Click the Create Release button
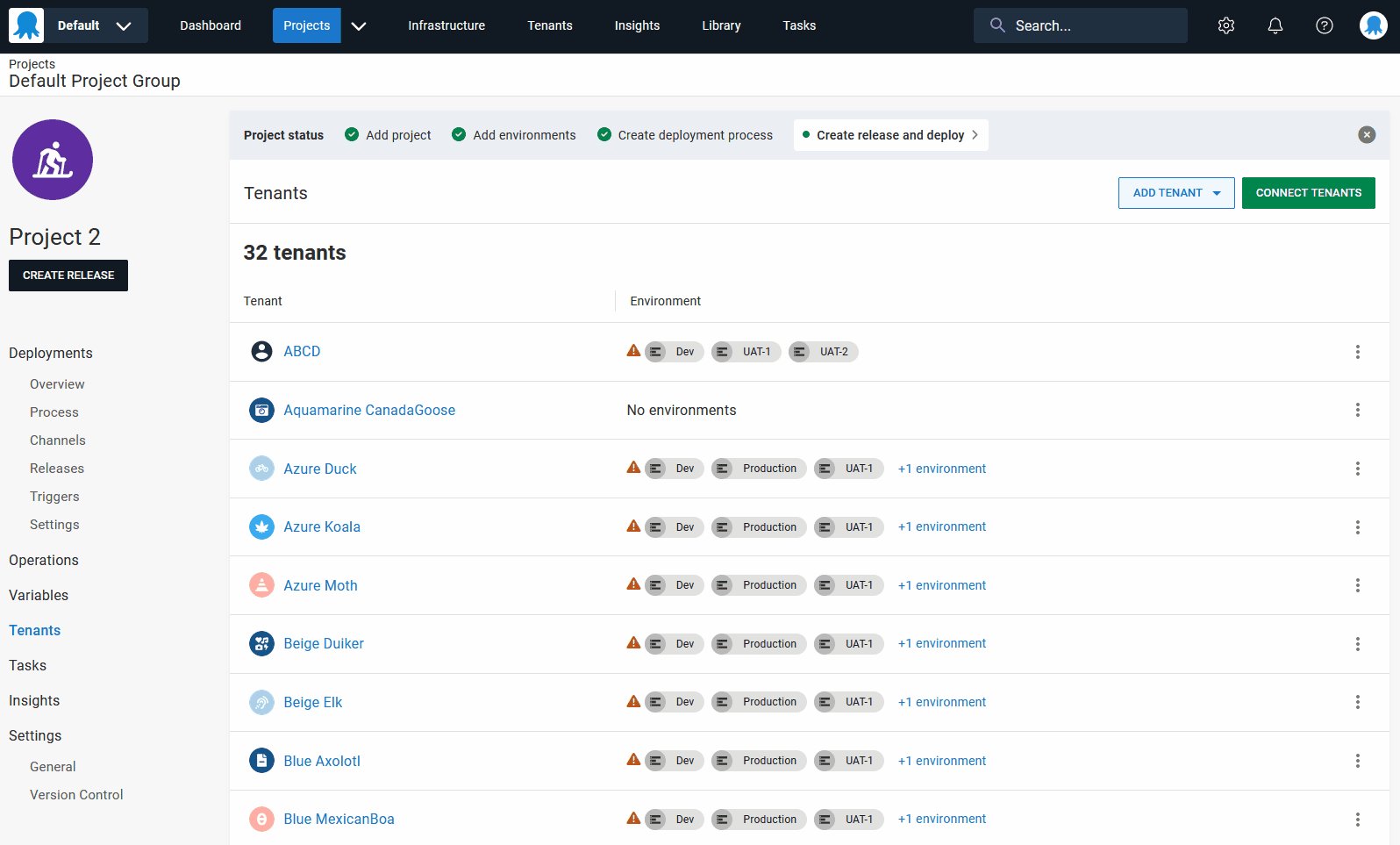 [68, 276]
